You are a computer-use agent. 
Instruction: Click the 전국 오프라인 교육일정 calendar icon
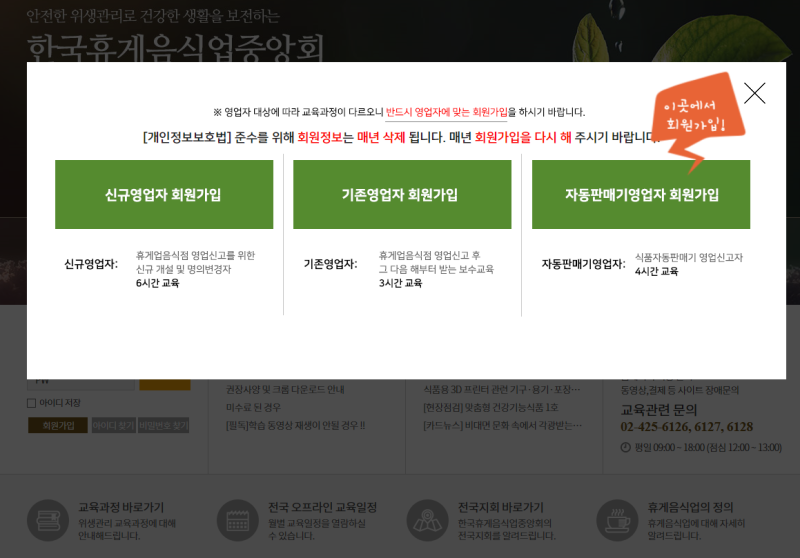tap(238, 520)
